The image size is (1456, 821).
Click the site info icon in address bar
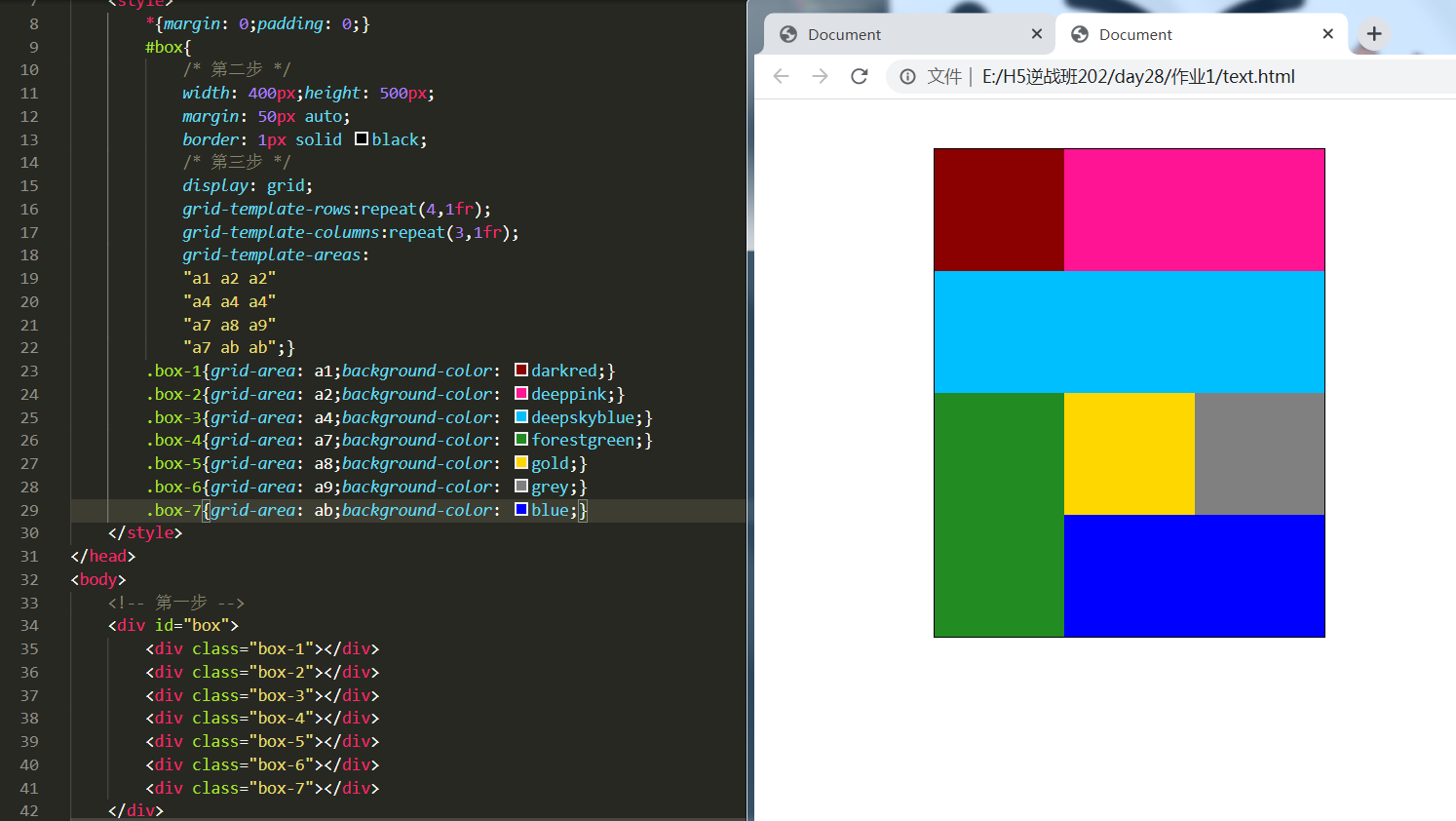(907, 76)
